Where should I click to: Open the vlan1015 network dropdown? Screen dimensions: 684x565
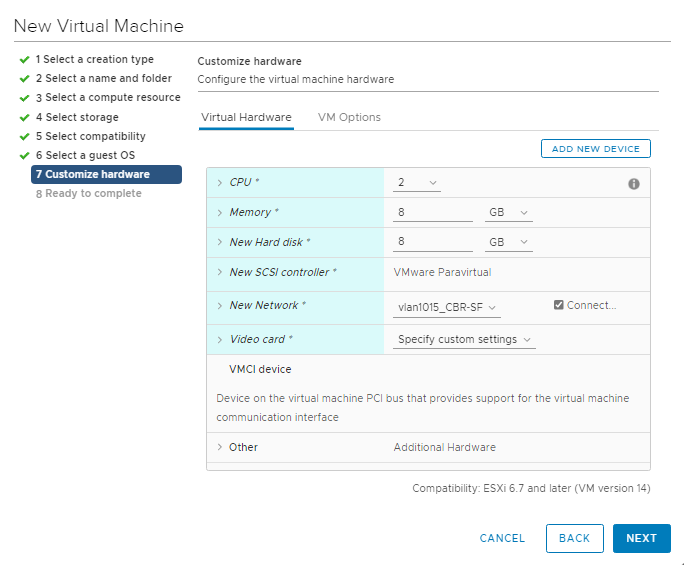coord(446,307)
